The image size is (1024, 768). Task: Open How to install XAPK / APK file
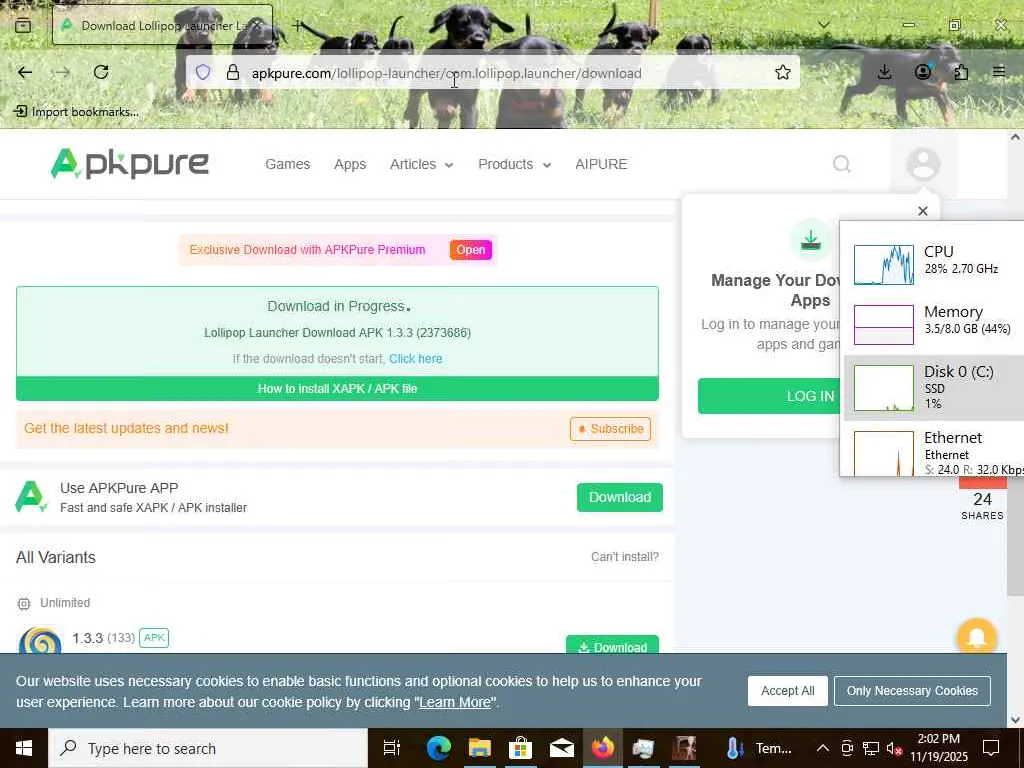tap(337, 389)
